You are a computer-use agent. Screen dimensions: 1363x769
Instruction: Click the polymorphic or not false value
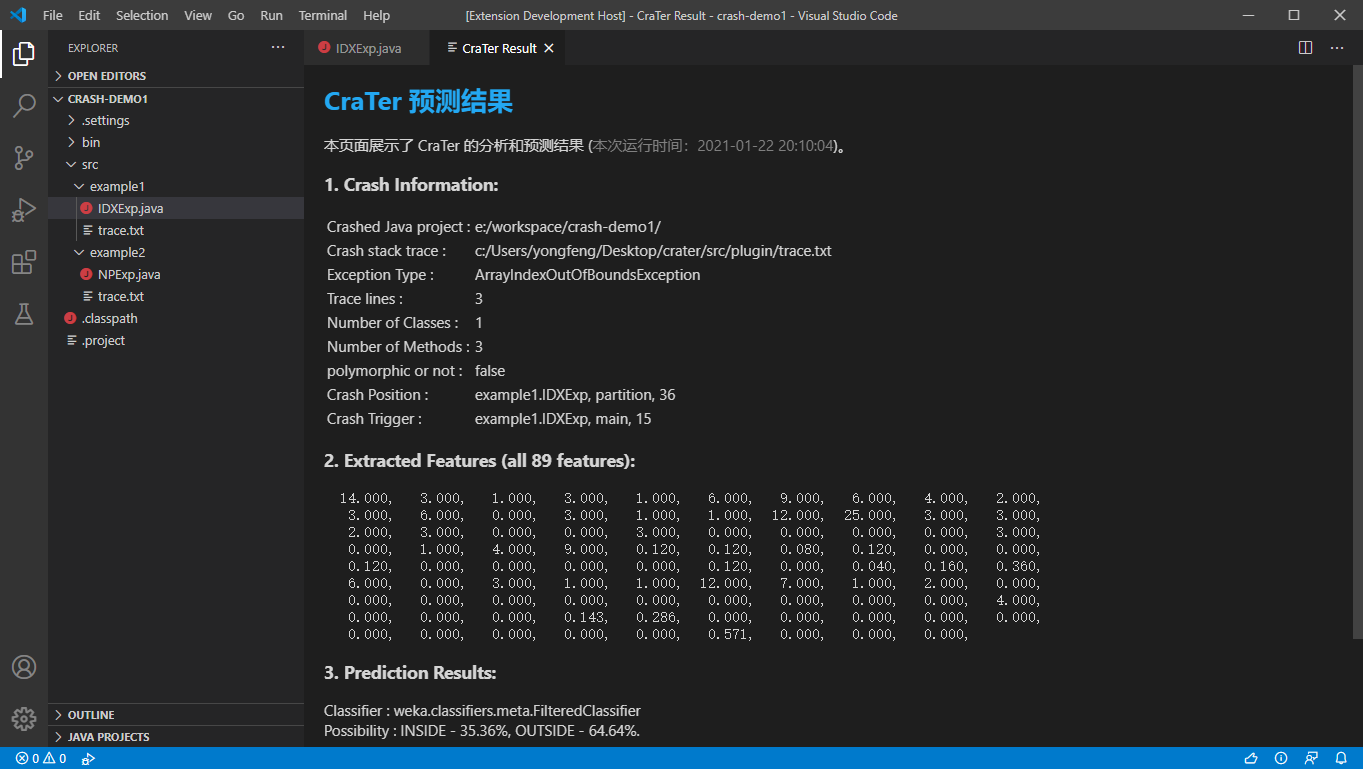click(x=490, y=371)
